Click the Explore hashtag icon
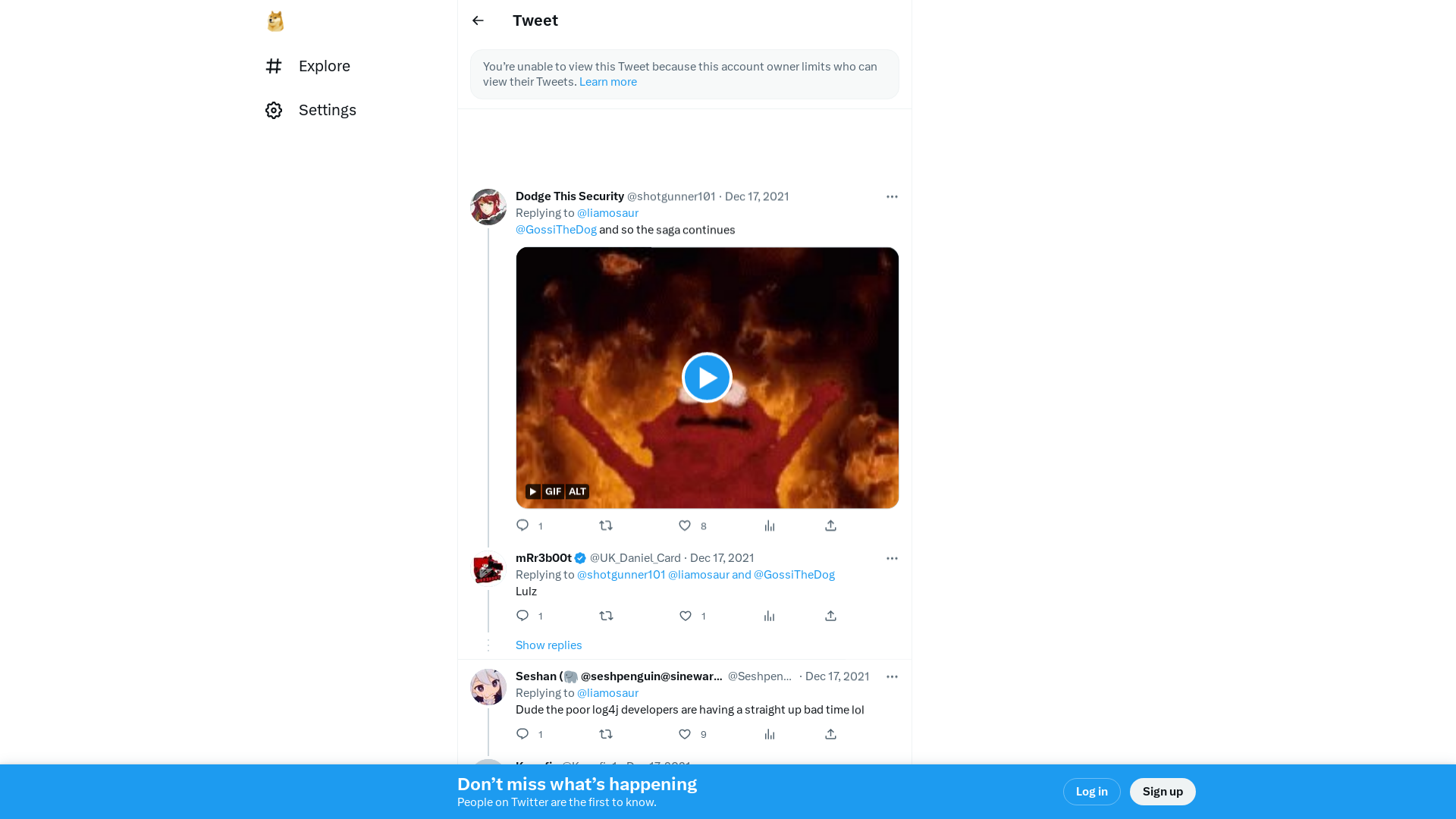1456x819 pixels. click(x=274, y=66)
